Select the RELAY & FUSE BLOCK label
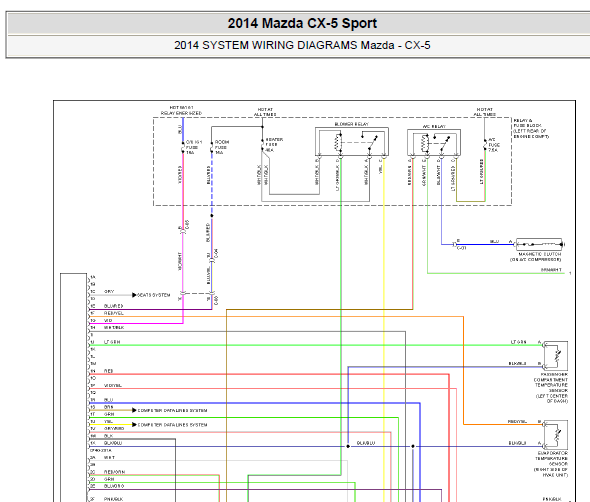Viewport: 590px width, 502px height. click(x=531, y=128)
